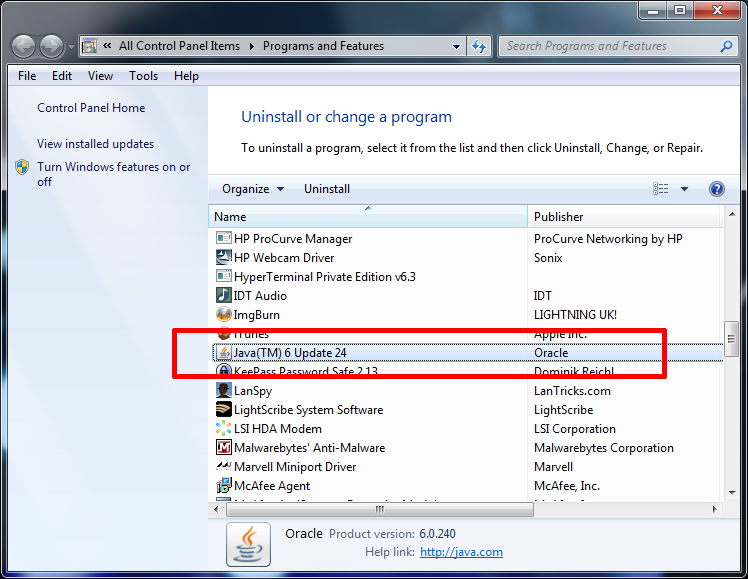This screenshot has height=579, width=748.
Task: Click the ImgBurn flame disc icon
Action: [223, 314]
